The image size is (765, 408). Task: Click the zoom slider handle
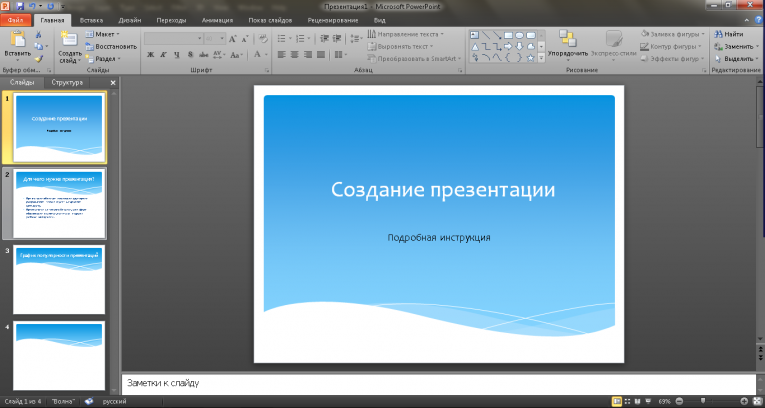(x=703, y=401)
